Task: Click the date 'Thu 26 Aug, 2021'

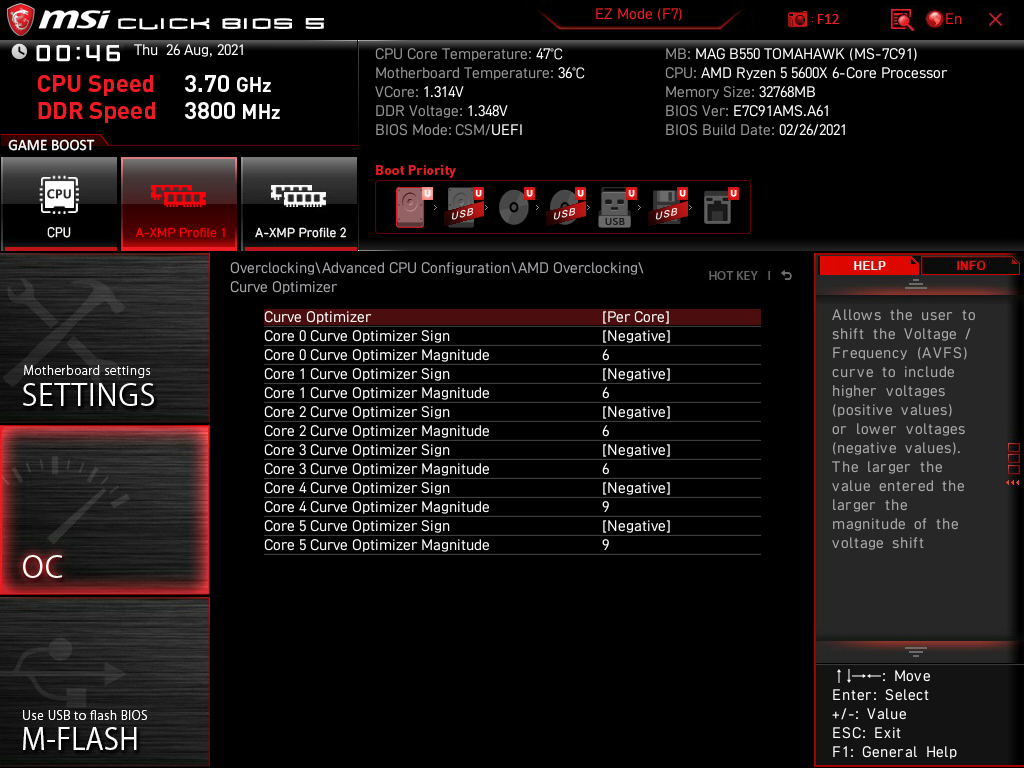Action: 189,50
